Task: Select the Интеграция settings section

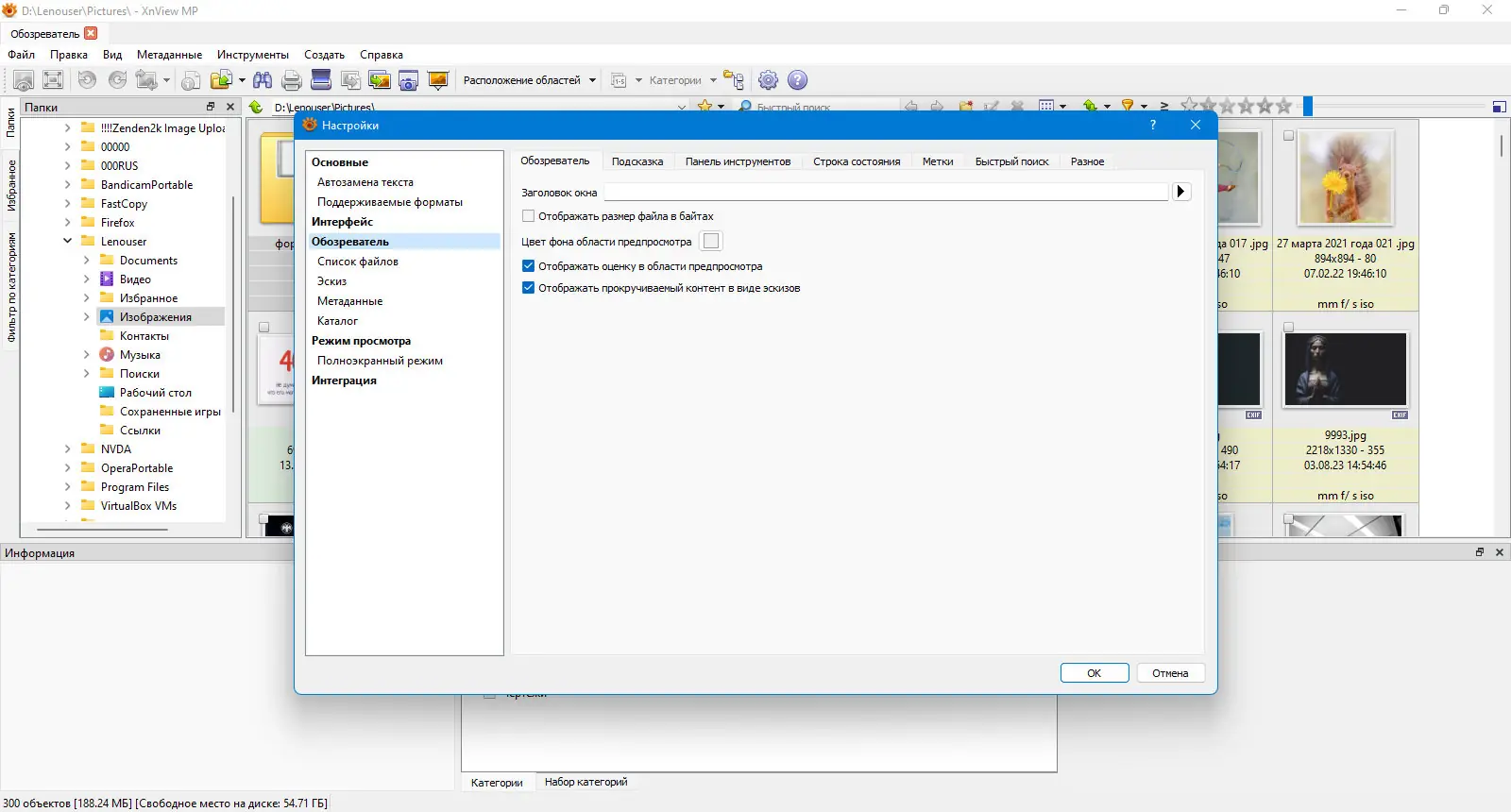Action: tap(344, 381)
